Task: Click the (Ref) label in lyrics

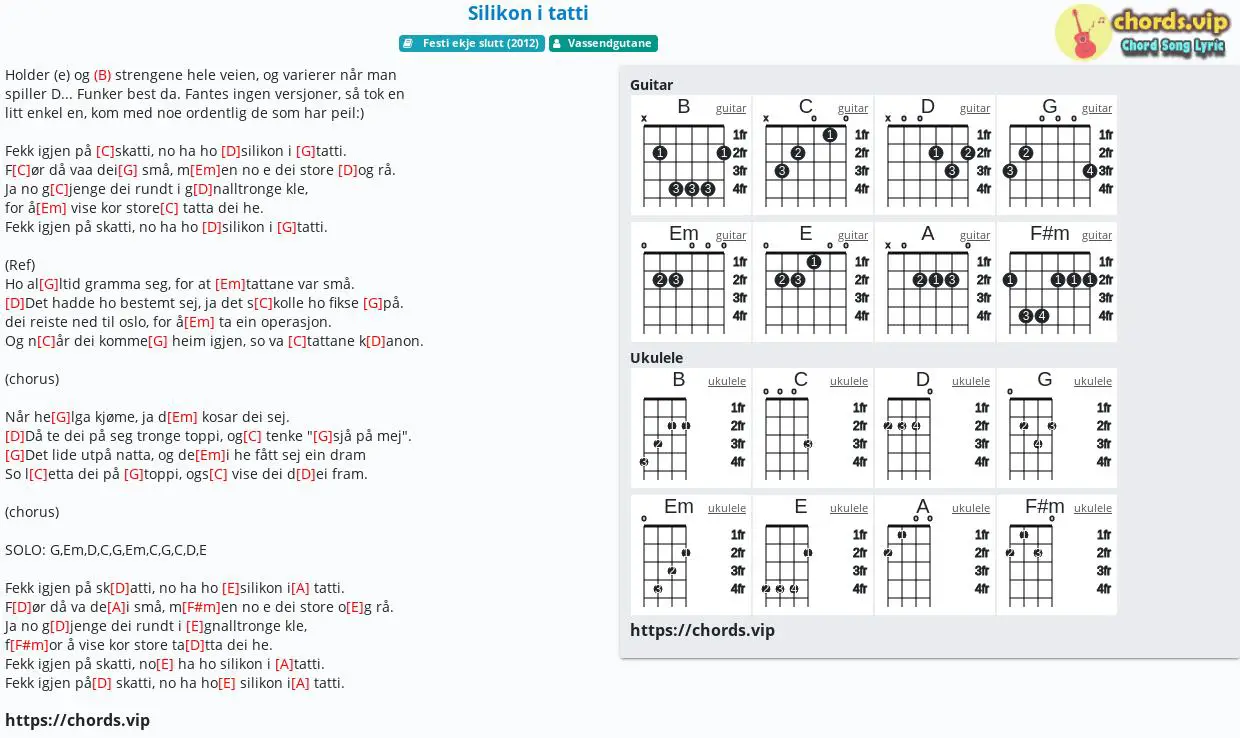Action: coord(20,265)
